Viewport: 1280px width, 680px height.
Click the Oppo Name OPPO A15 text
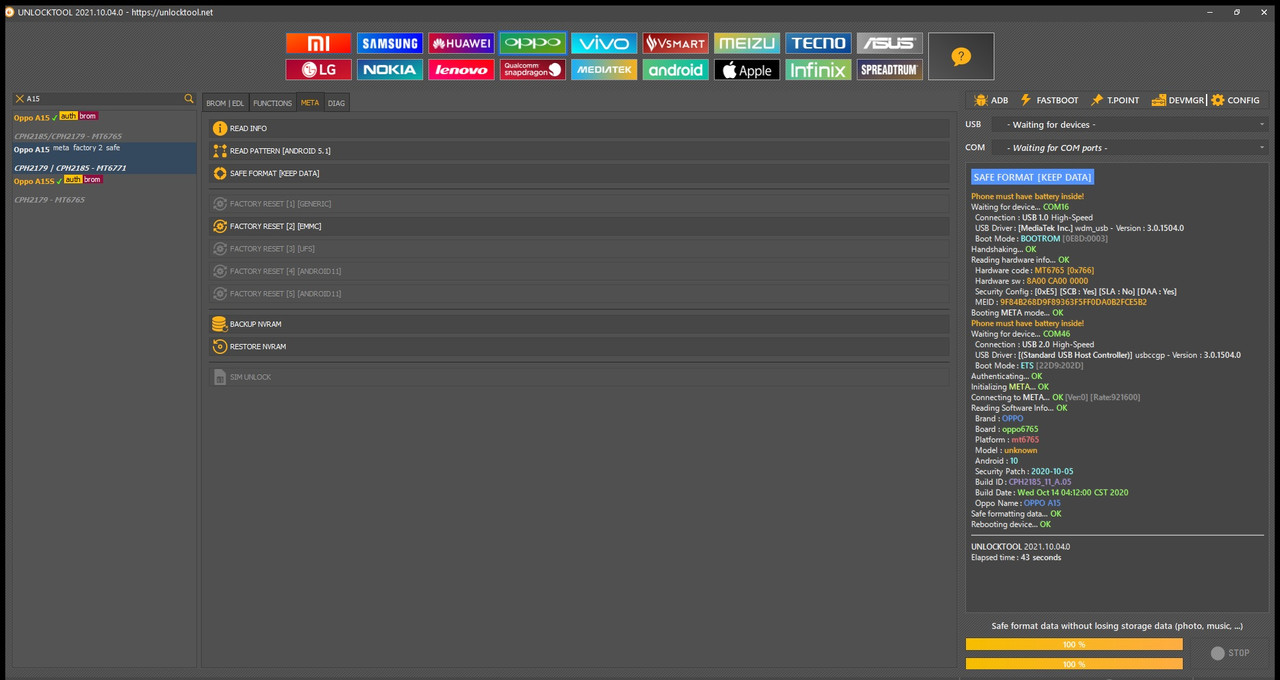tap(1018, 503)
